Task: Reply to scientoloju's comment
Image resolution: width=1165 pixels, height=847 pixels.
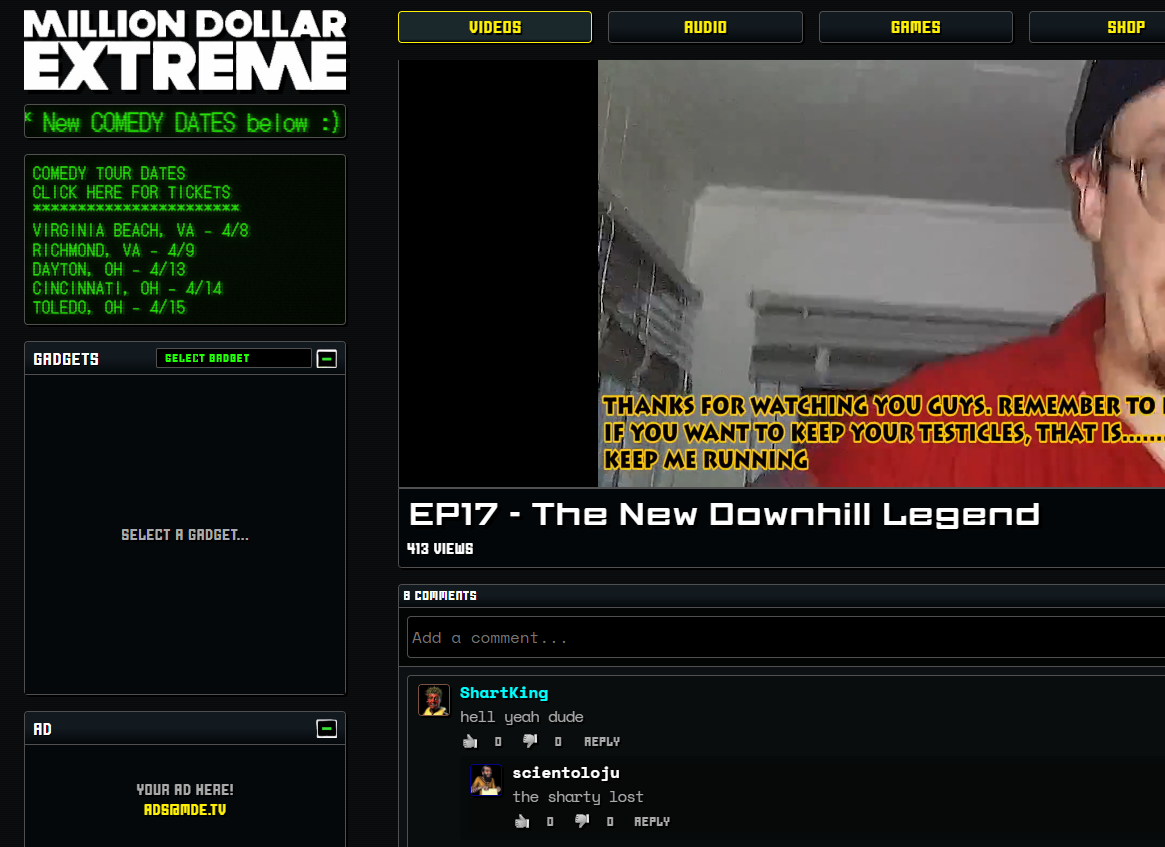Action: click(652, 821)
